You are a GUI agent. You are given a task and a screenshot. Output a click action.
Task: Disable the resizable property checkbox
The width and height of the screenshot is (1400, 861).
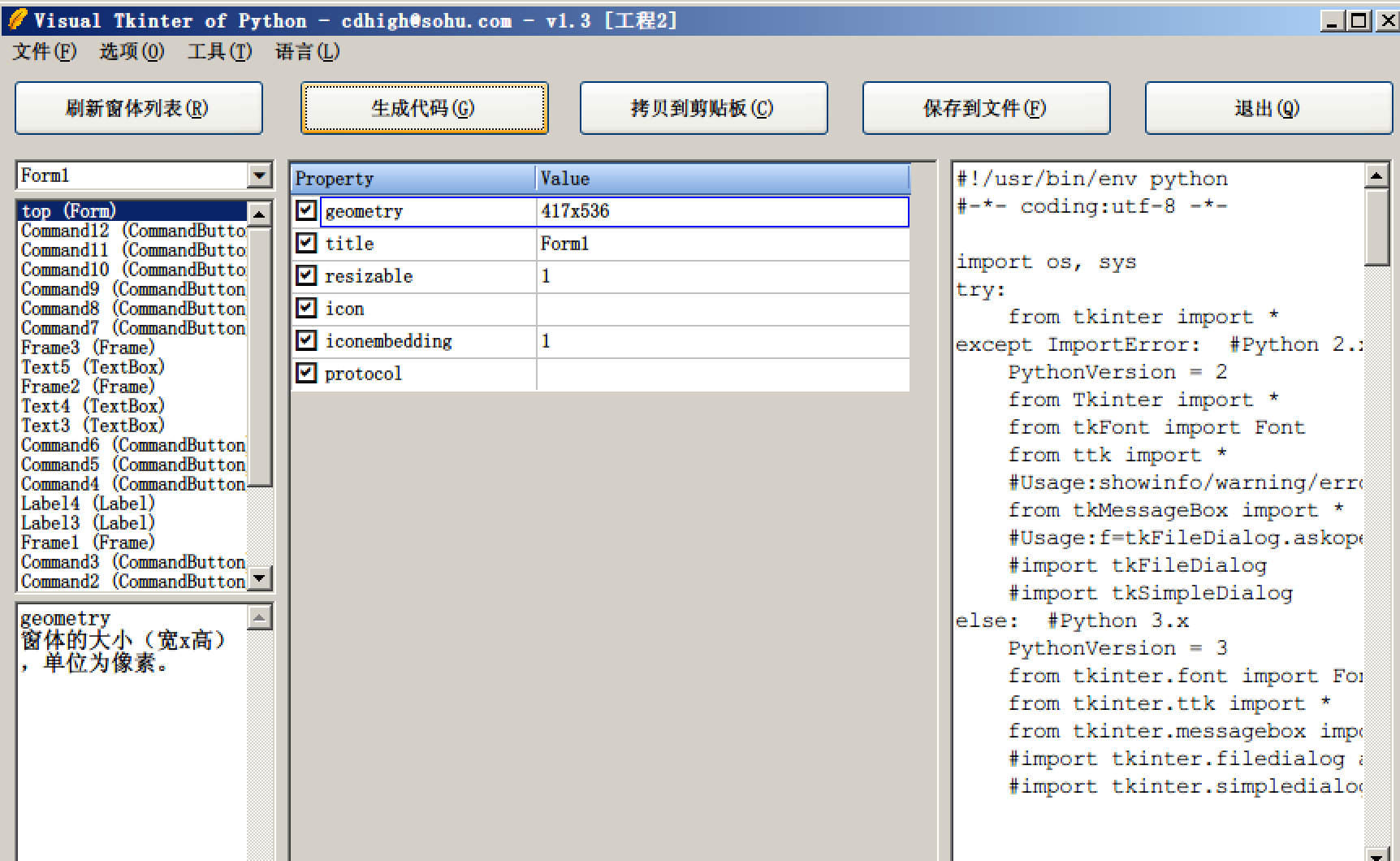point(305,275)
